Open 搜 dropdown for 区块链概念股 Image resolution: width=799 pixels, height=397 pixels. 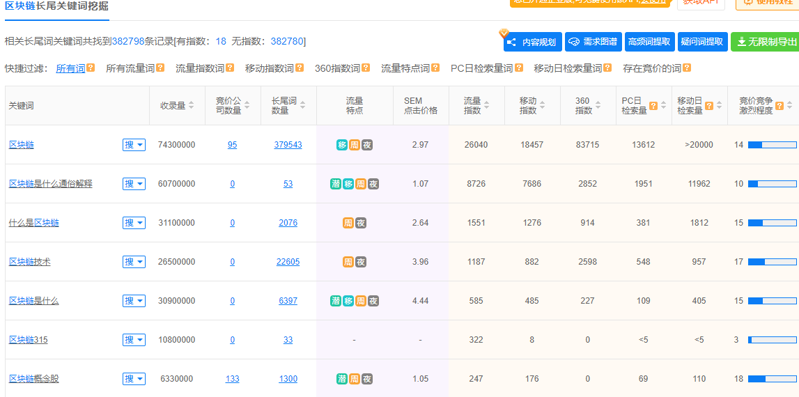tap(134, 379)
